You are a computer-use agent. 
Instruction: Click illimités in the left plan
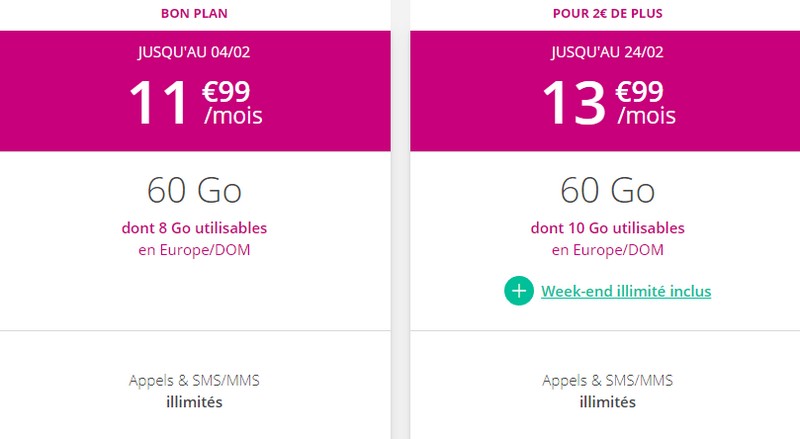tap(194, 403)
